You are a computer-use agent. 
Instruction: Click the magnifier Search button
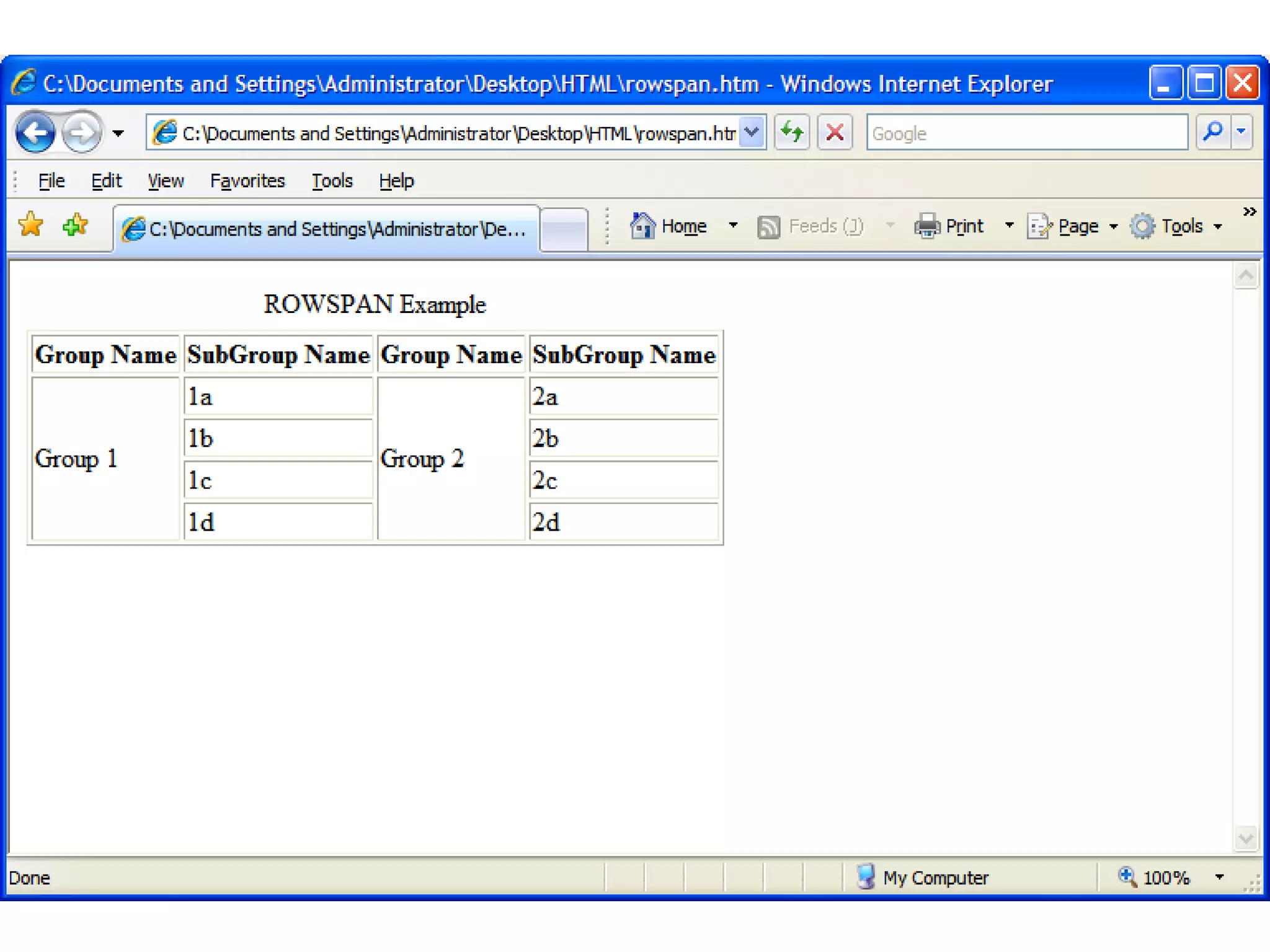pos(1212,132)
